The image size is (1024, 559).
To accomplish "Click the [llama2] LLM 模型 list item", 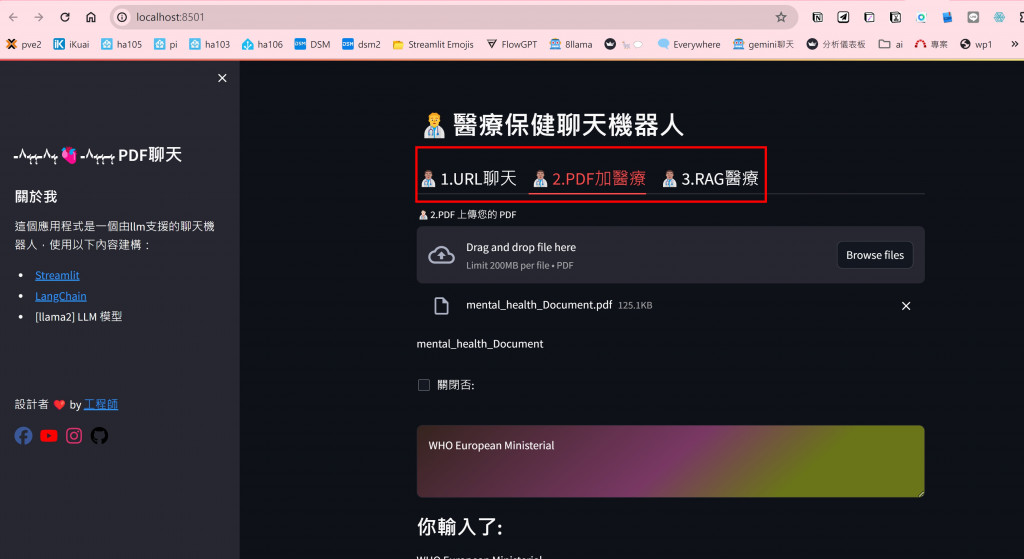I will [x=78, y=317].
